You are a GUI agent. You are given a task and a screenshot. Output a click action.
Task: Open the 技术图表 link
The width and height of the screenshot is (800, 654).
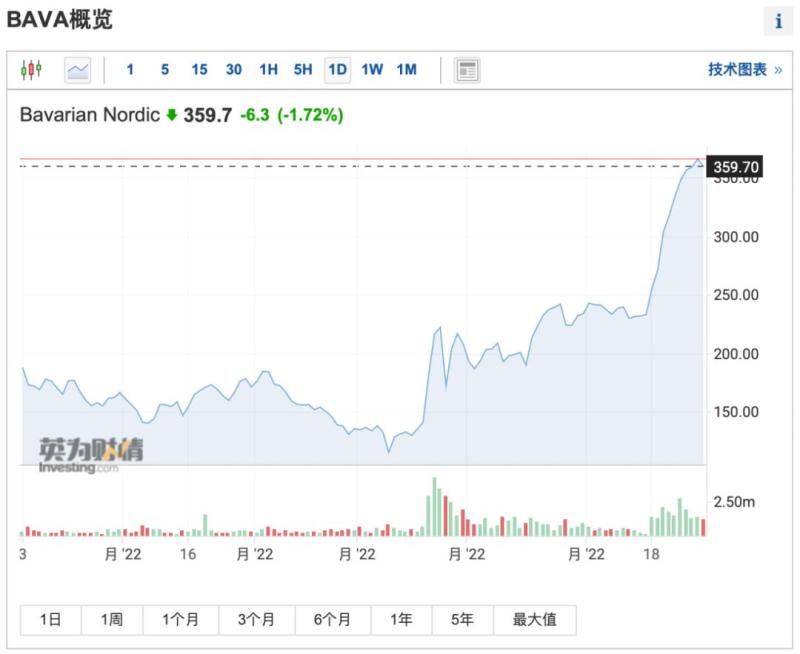(745, 69)
